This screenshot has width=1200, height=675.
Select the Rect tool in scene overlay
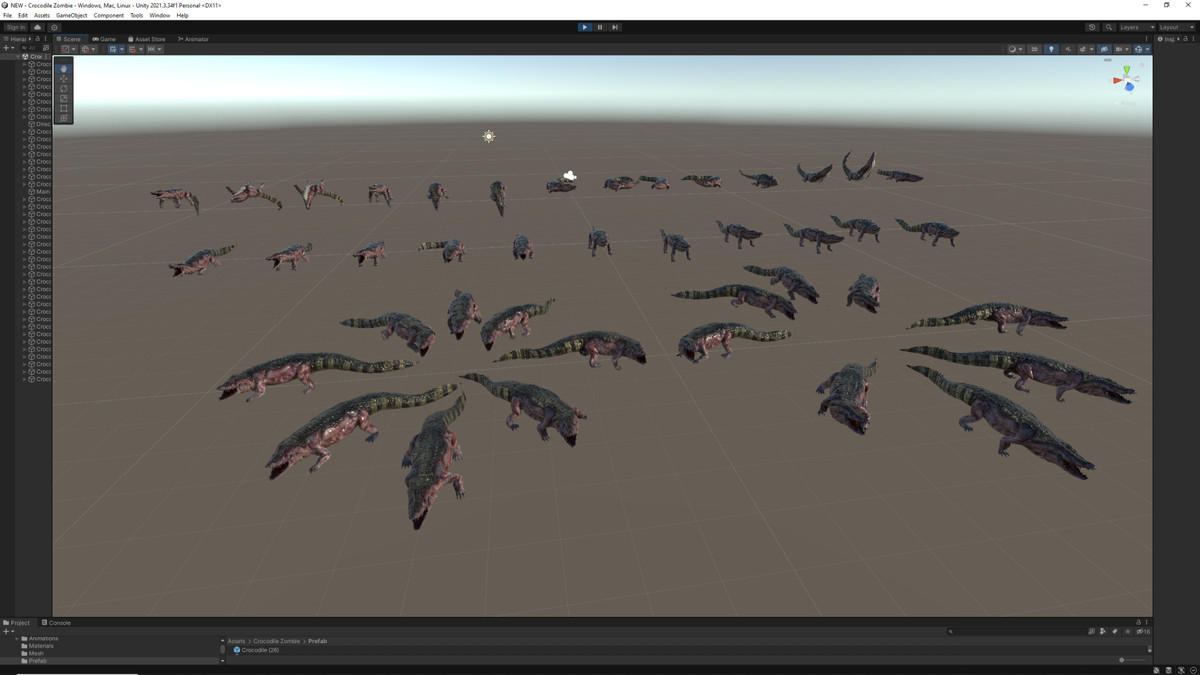pyautogui.click(x=64, y=109)
